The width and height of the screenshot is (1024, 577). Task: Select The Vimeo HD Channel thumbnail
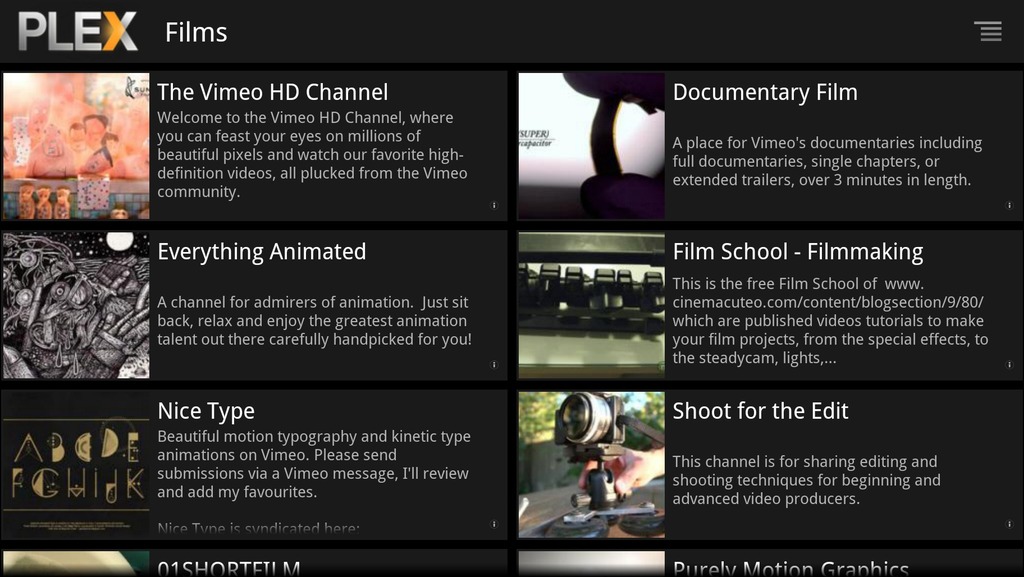(x=76, y=146)
